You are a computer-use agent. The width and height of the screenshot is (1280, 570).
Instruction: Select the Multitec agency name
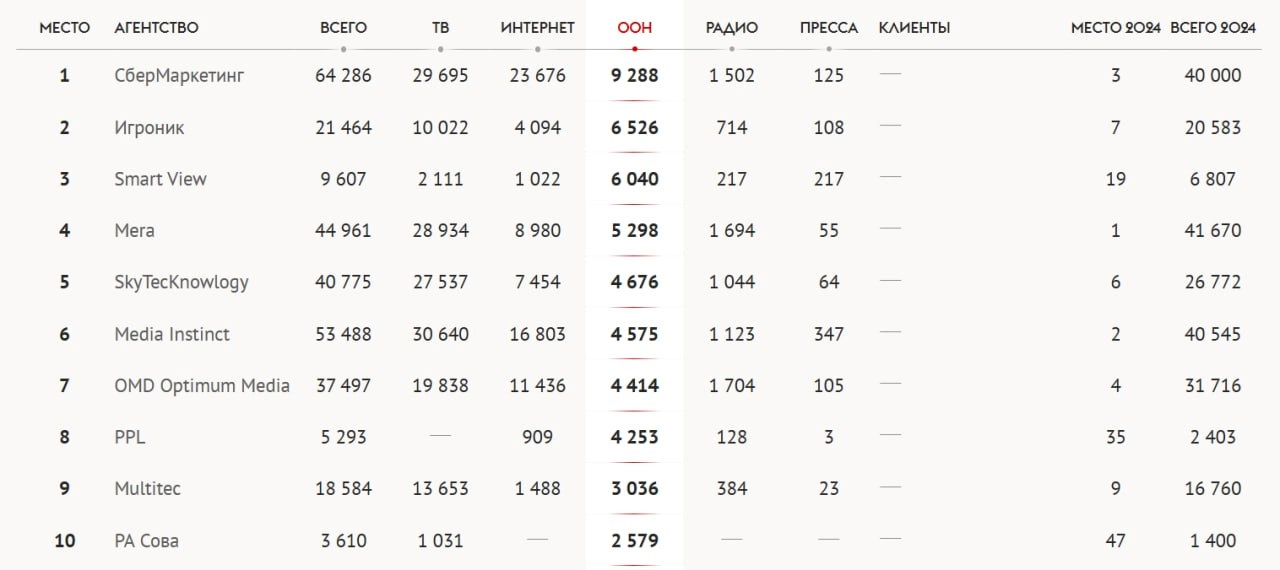tap(147, 489)
